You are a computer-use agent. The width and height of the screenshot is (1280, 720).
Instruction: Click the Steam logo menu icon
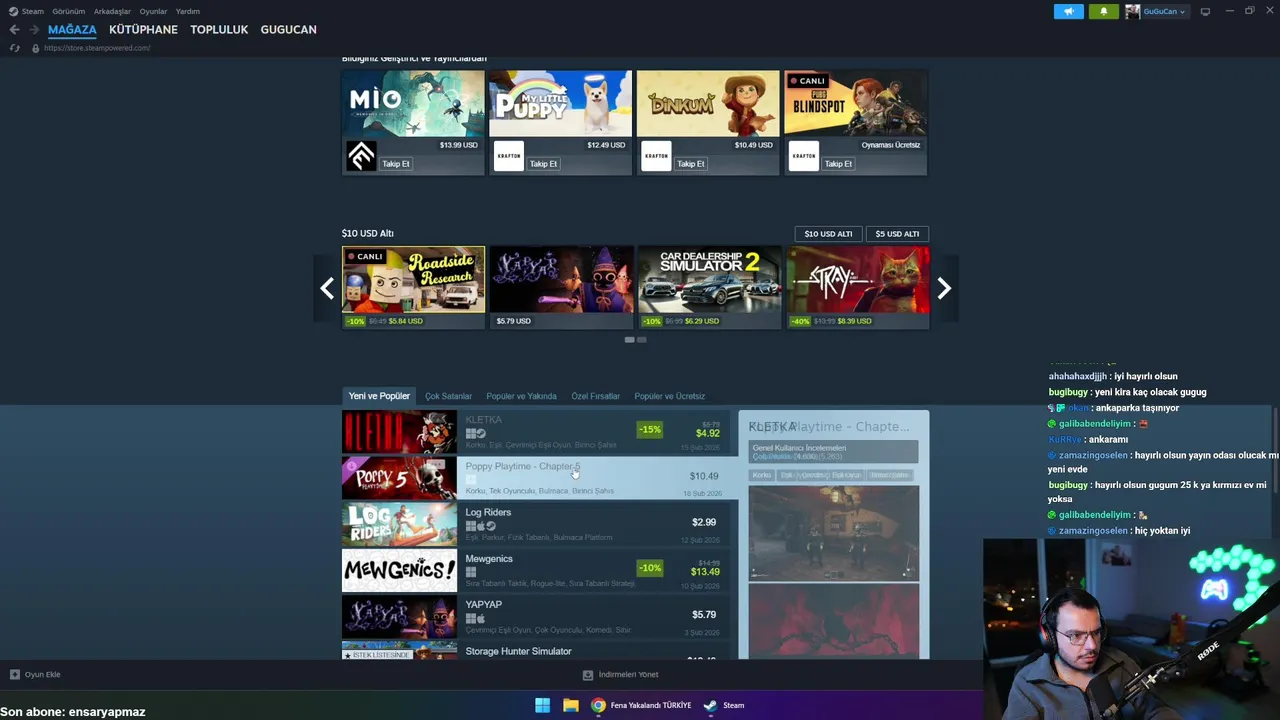[x=13, y=11]
